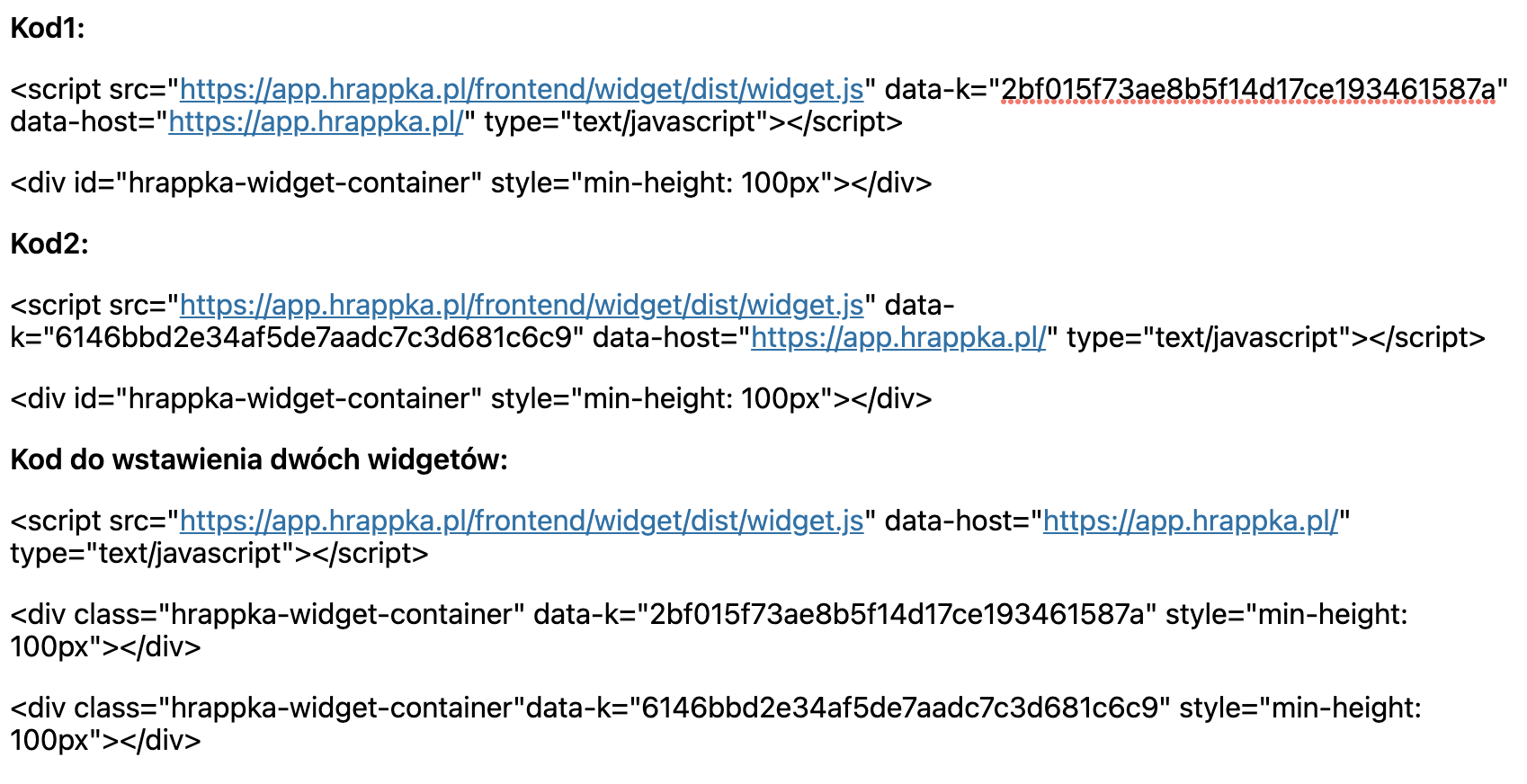Click the hrappka-widget-container div line under Kod1

tap(470, 183)
